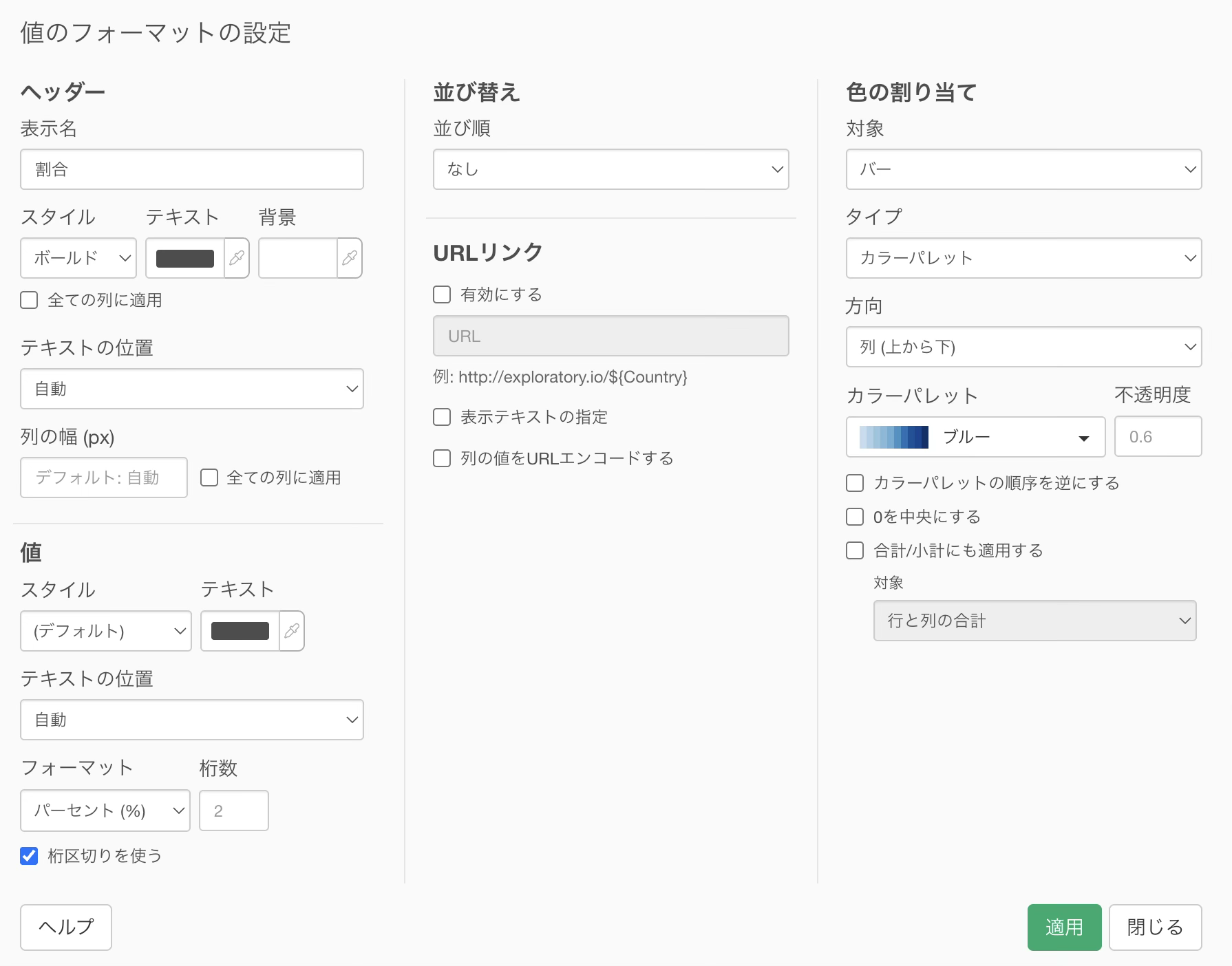Screen dimensions: 1232x966
Task: Open value style (デフォルト) dropdown
Action: tap(106, 631)
